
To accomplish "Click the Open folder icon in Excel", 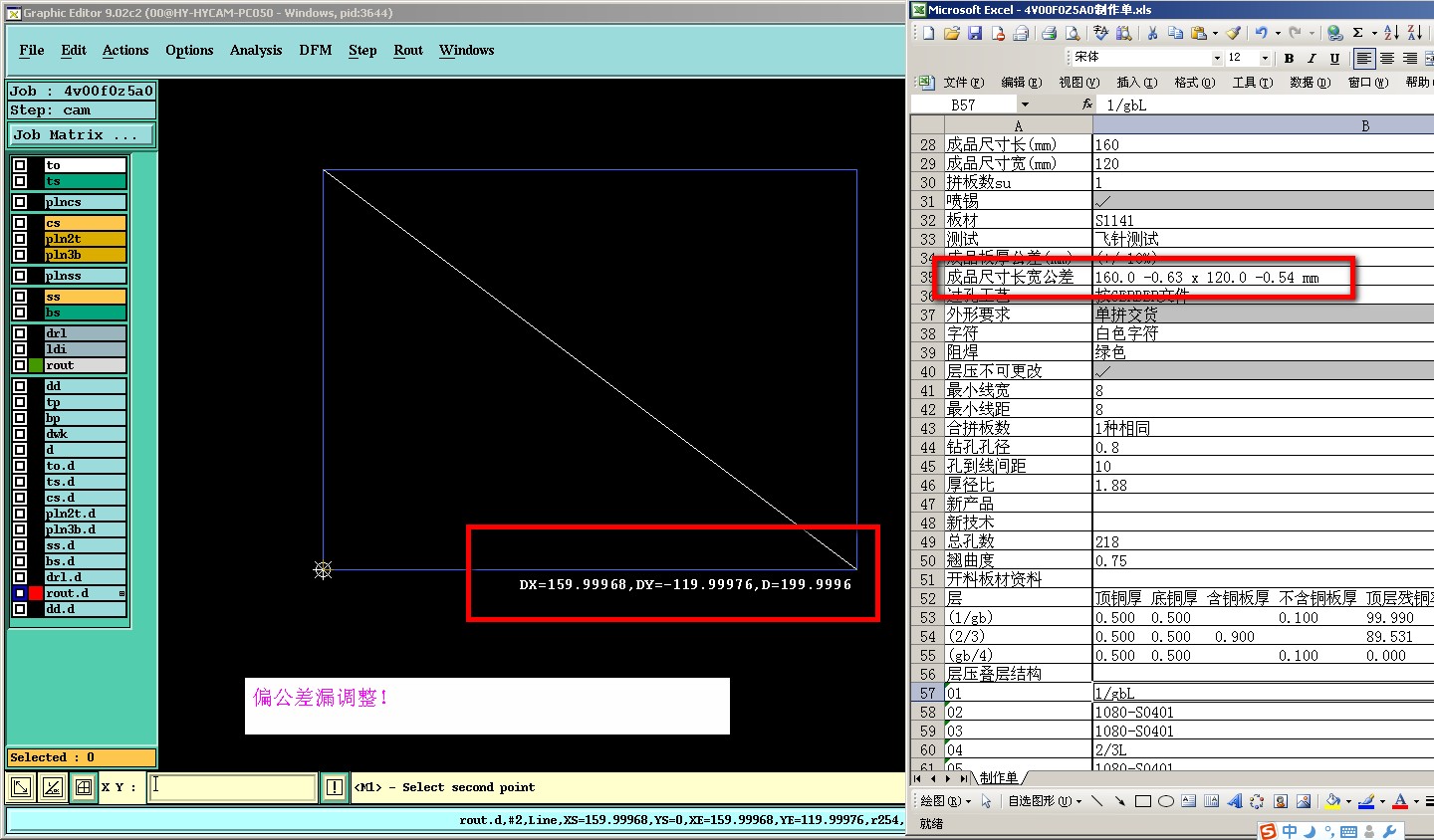I will coord(951,33).
